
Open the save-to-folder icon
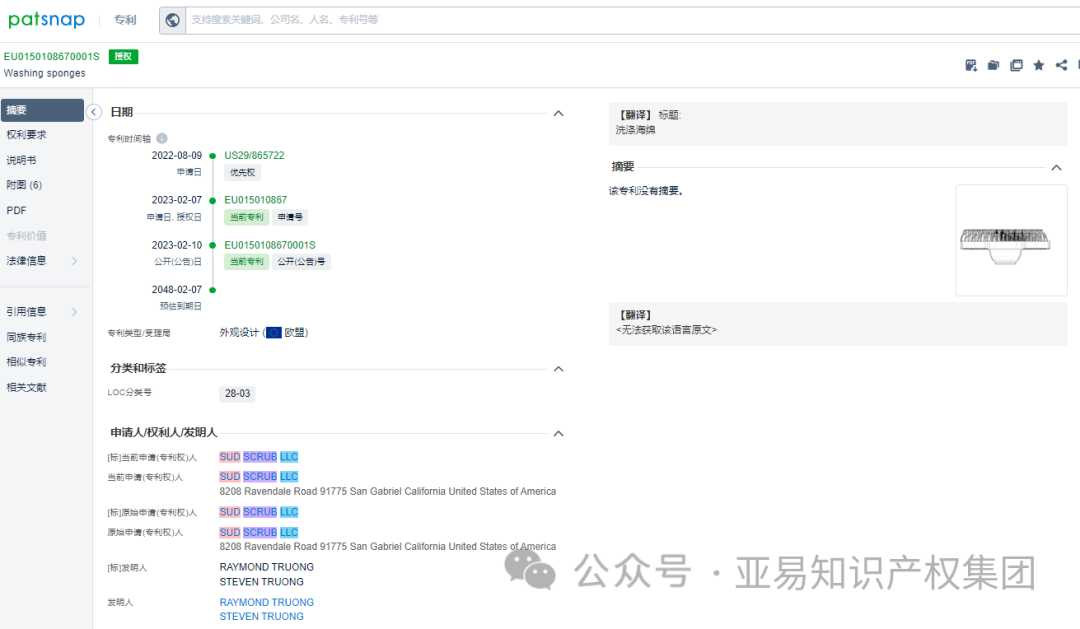[993, 65]
